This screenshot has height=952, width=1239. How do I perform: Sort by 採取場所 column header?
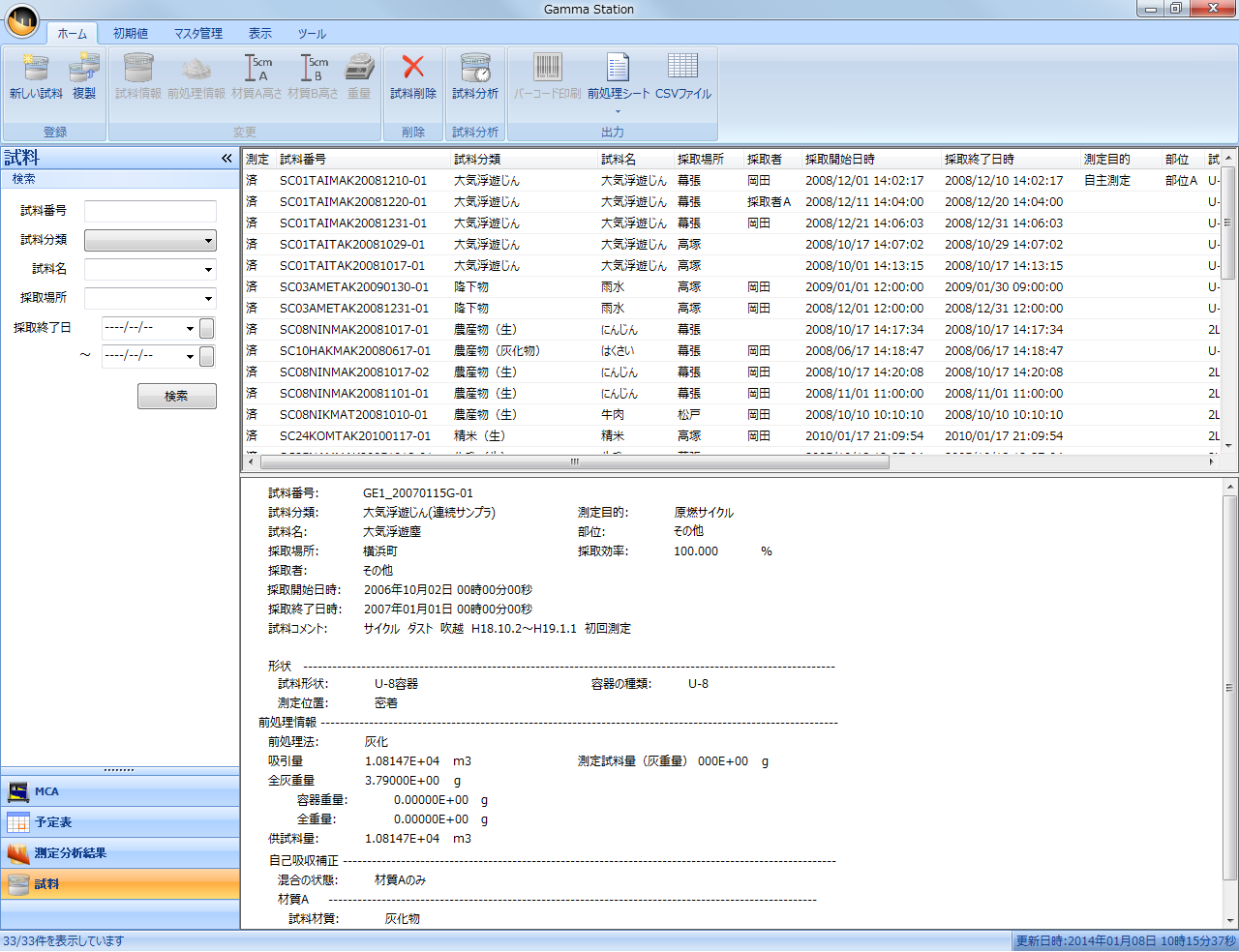(709, 159)
